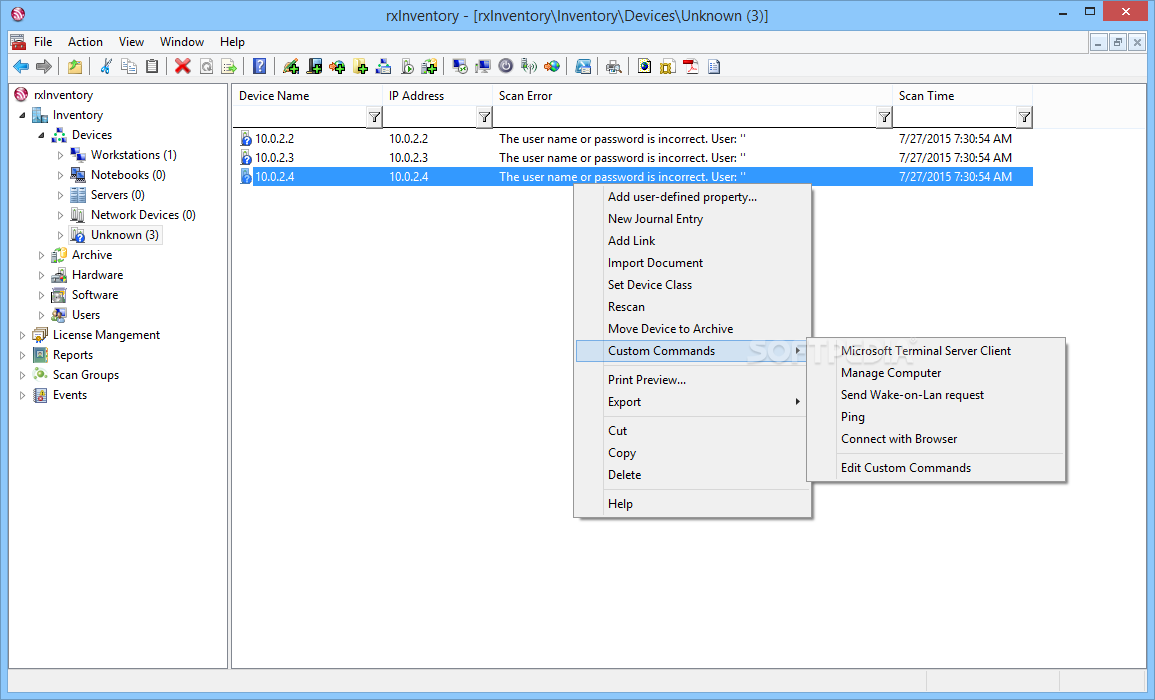This screenshot has width=1155, height=700.
Task: Open Edit Custom Commands
Action: click(936, 468)
